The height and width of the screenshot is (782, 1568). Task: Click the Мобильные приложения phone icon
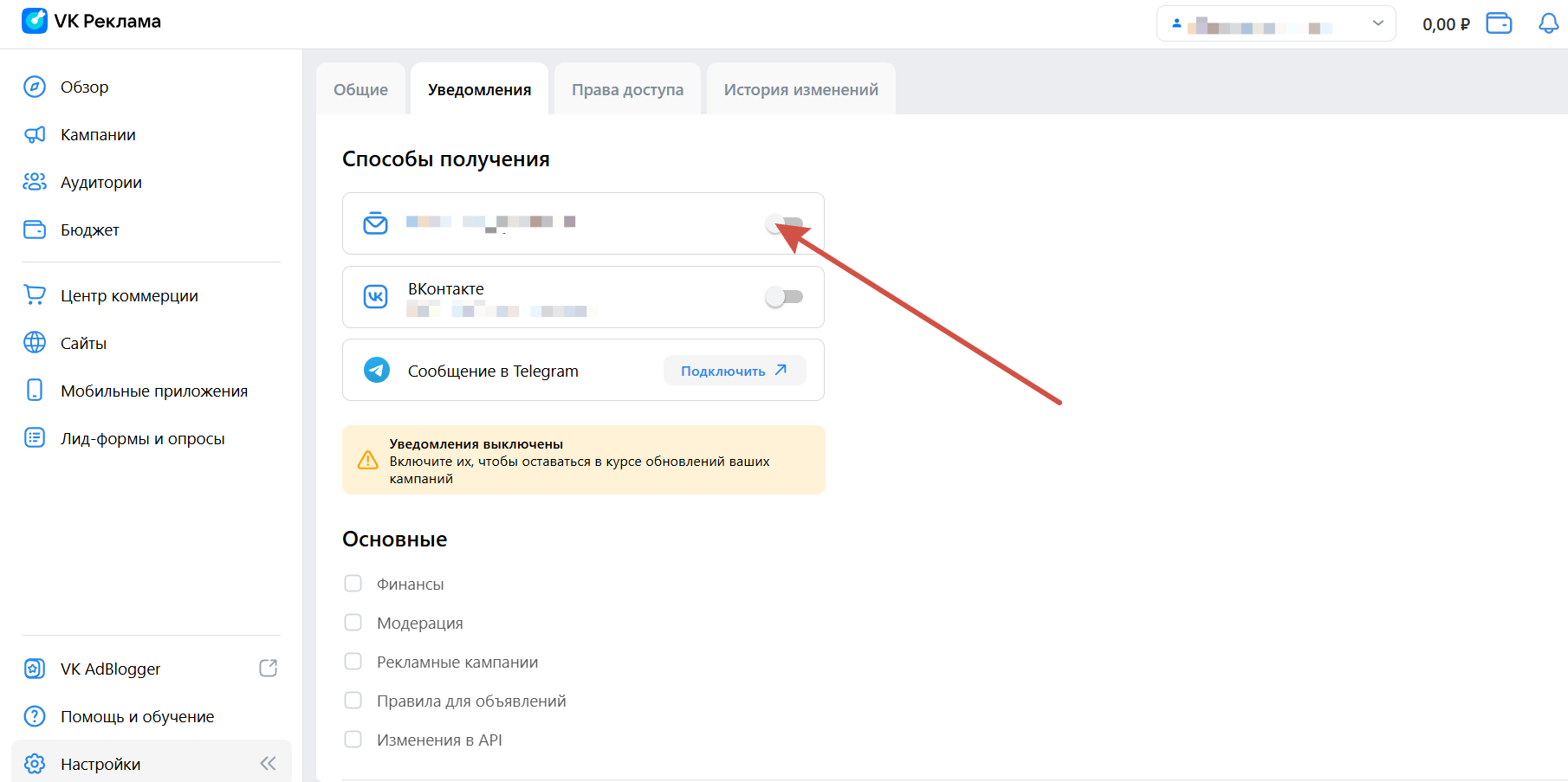click(x=35, y=391)
